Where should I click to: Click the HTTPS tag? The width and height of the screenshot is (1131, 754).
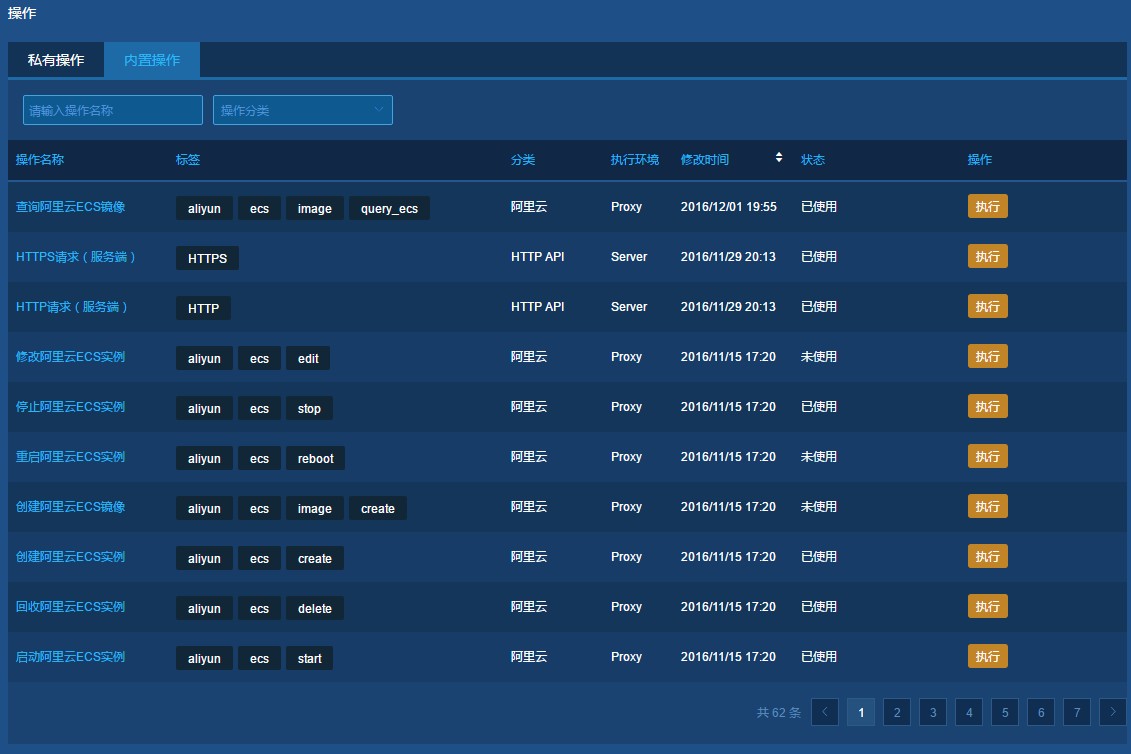pos(208,258)
